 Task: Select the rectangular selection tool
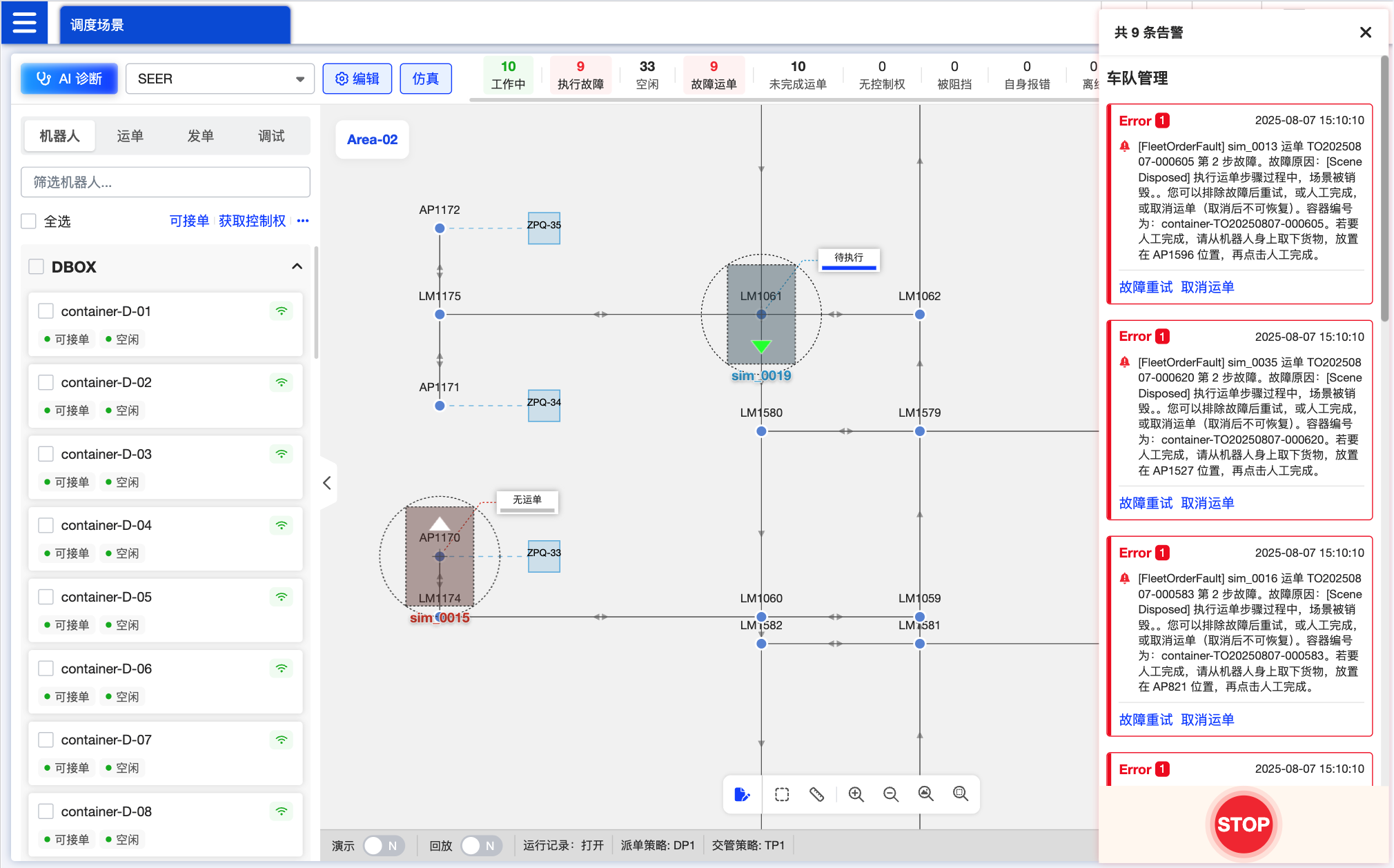(x=781, y=794)
